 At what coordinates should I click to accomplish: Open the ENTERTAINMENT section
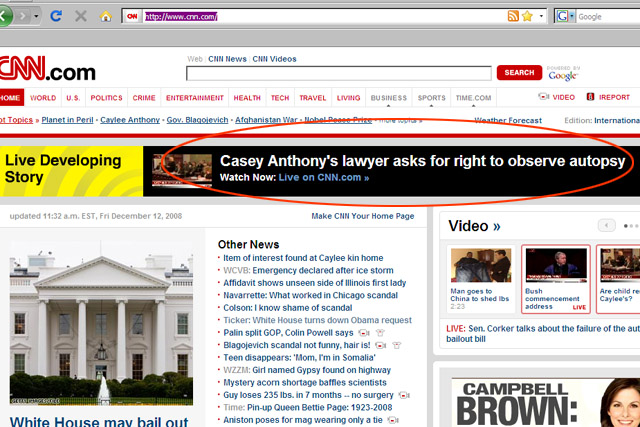click(195, 98)
